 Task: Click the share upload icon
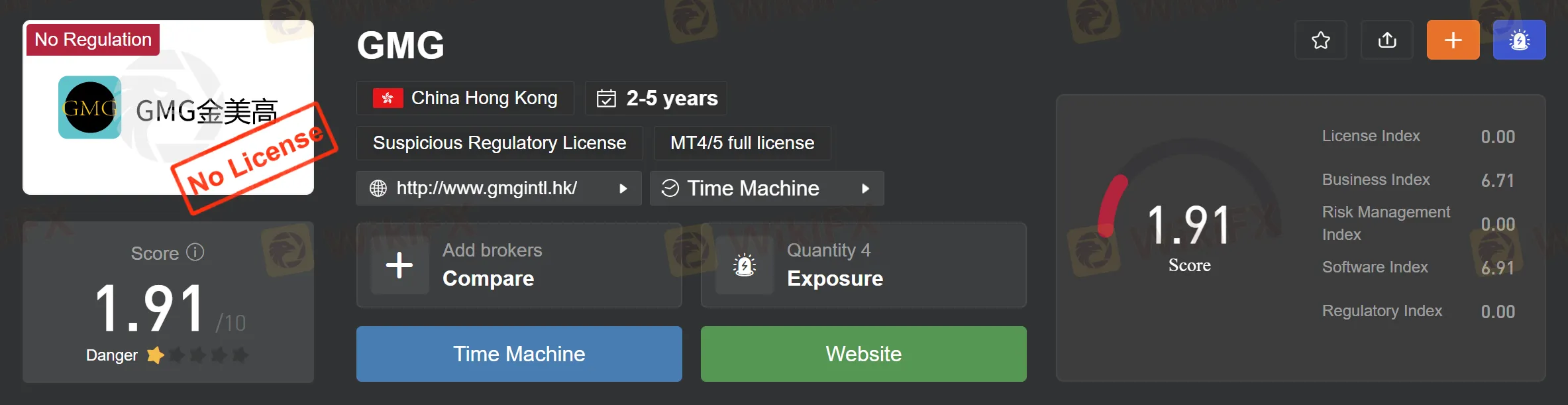click(1386, 40)
